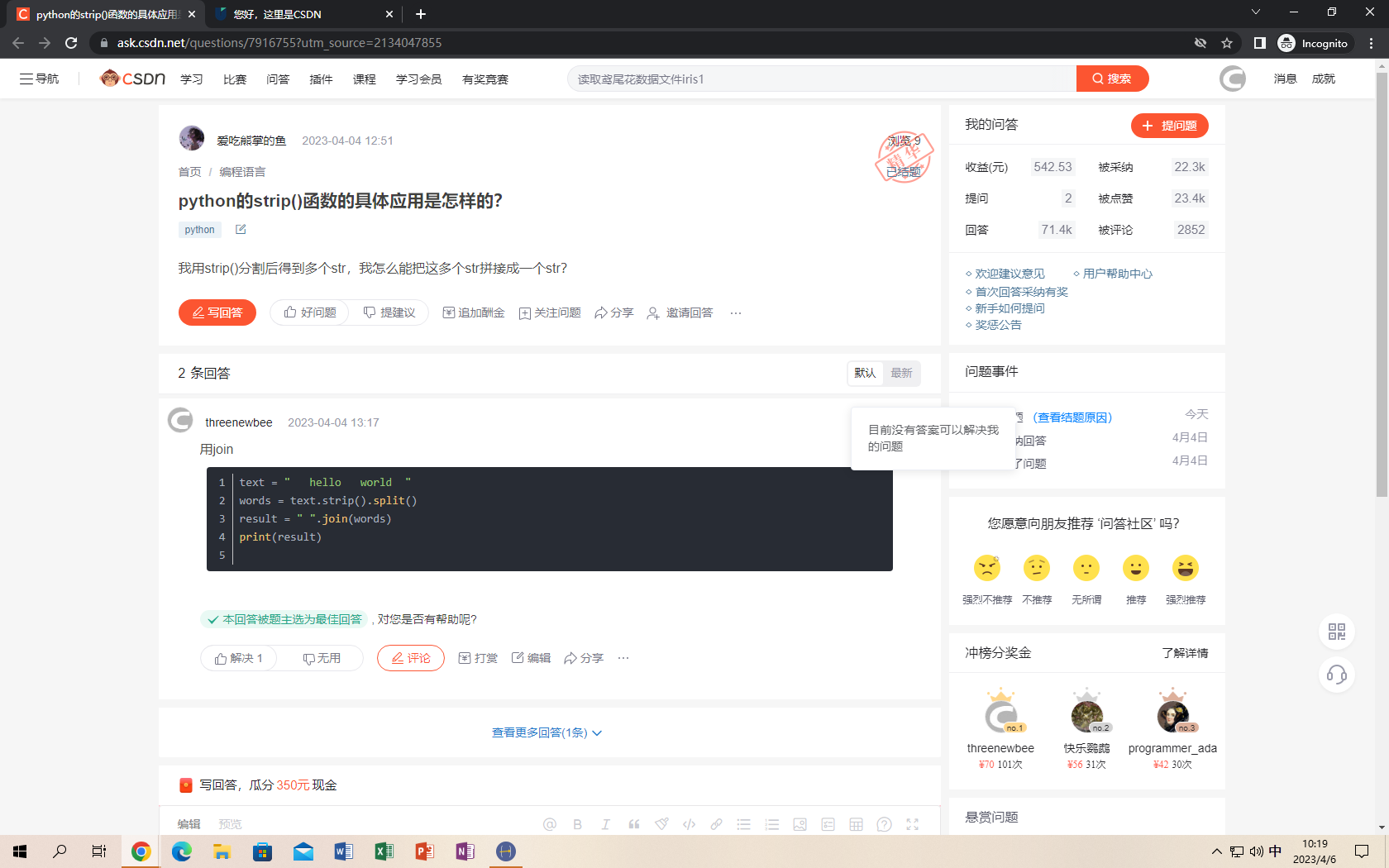The width and height of the screenshot is (1389, 868).
Task: Click the orange 搜索 search button
Action: click(1112, 79)
